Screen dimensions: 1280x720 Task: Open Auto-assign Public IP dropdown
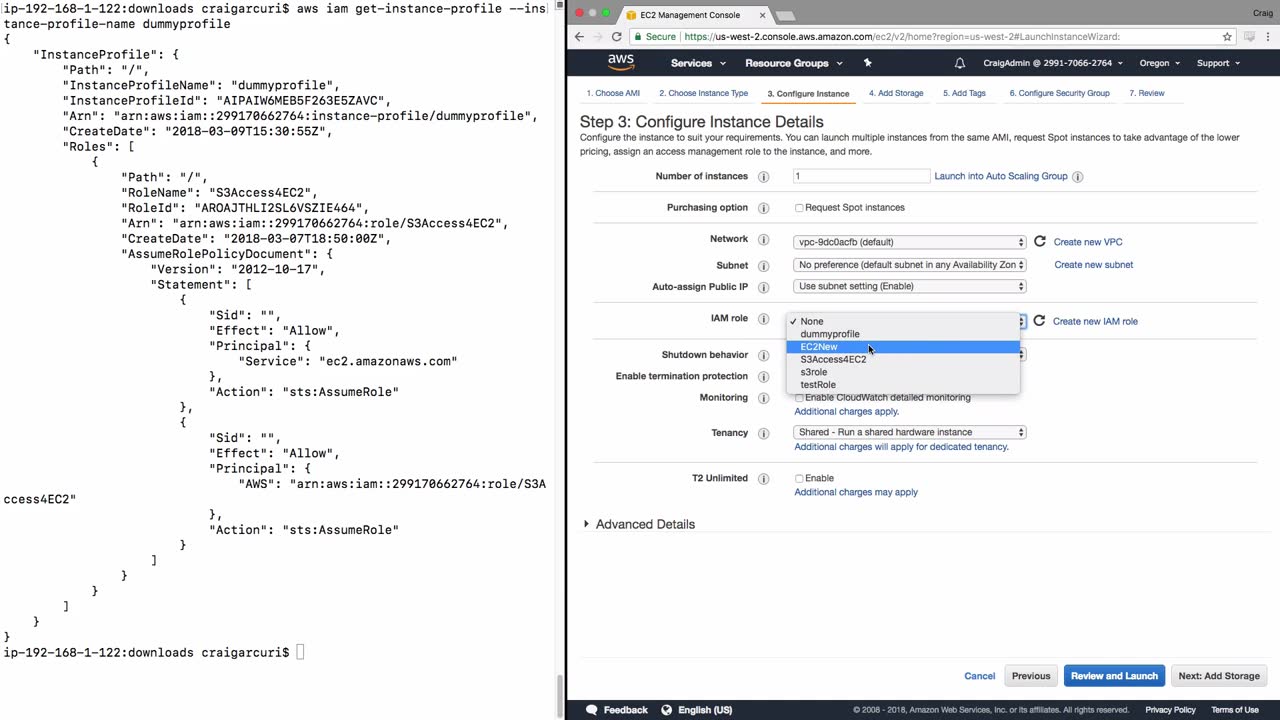910,286
